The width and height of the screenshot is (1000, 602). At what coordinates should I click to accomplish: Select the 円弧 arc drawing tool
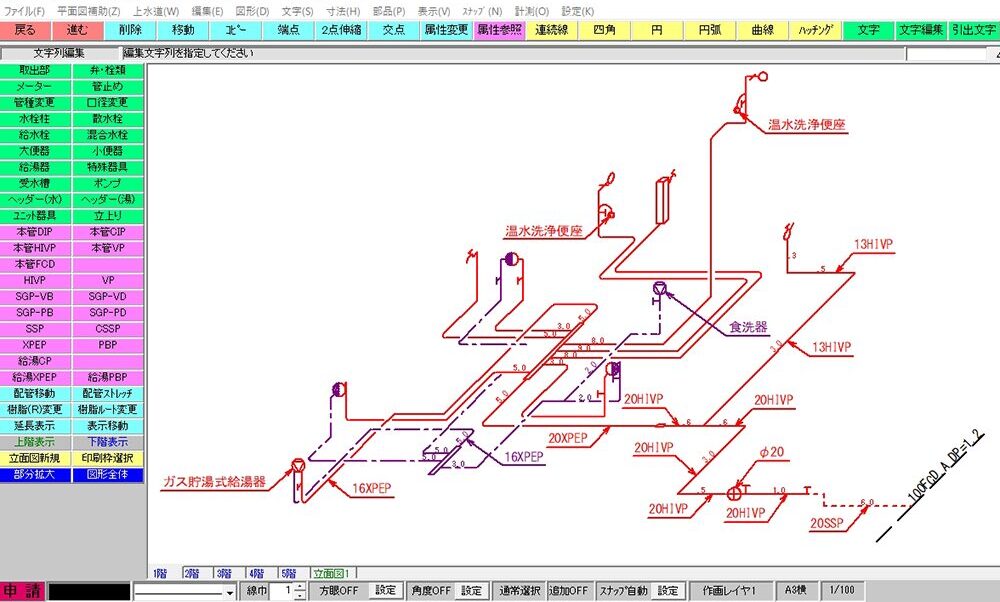tap(709, 30)
